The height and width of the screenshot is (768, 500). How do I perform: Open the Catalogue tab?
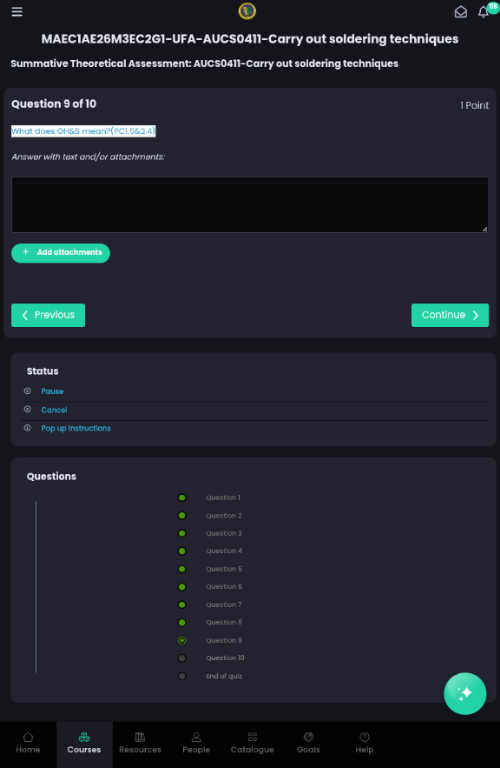coord(252,743)
